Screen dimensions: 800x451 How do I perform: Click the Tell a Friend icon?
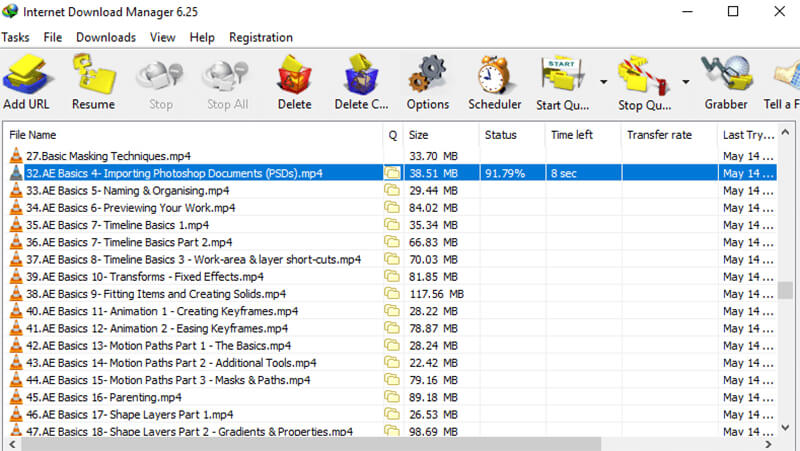coord(787,77)
